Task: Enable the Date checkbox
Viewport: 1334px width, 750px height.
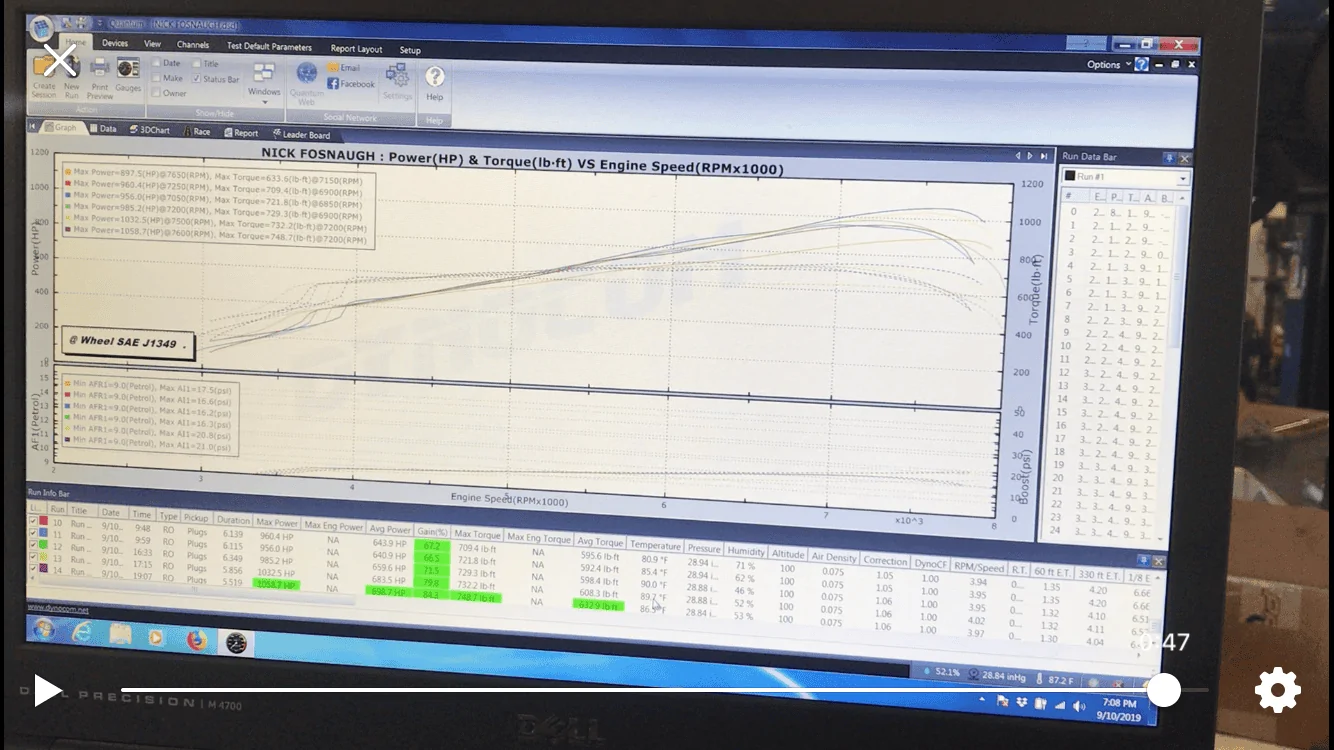Action: 157,63
